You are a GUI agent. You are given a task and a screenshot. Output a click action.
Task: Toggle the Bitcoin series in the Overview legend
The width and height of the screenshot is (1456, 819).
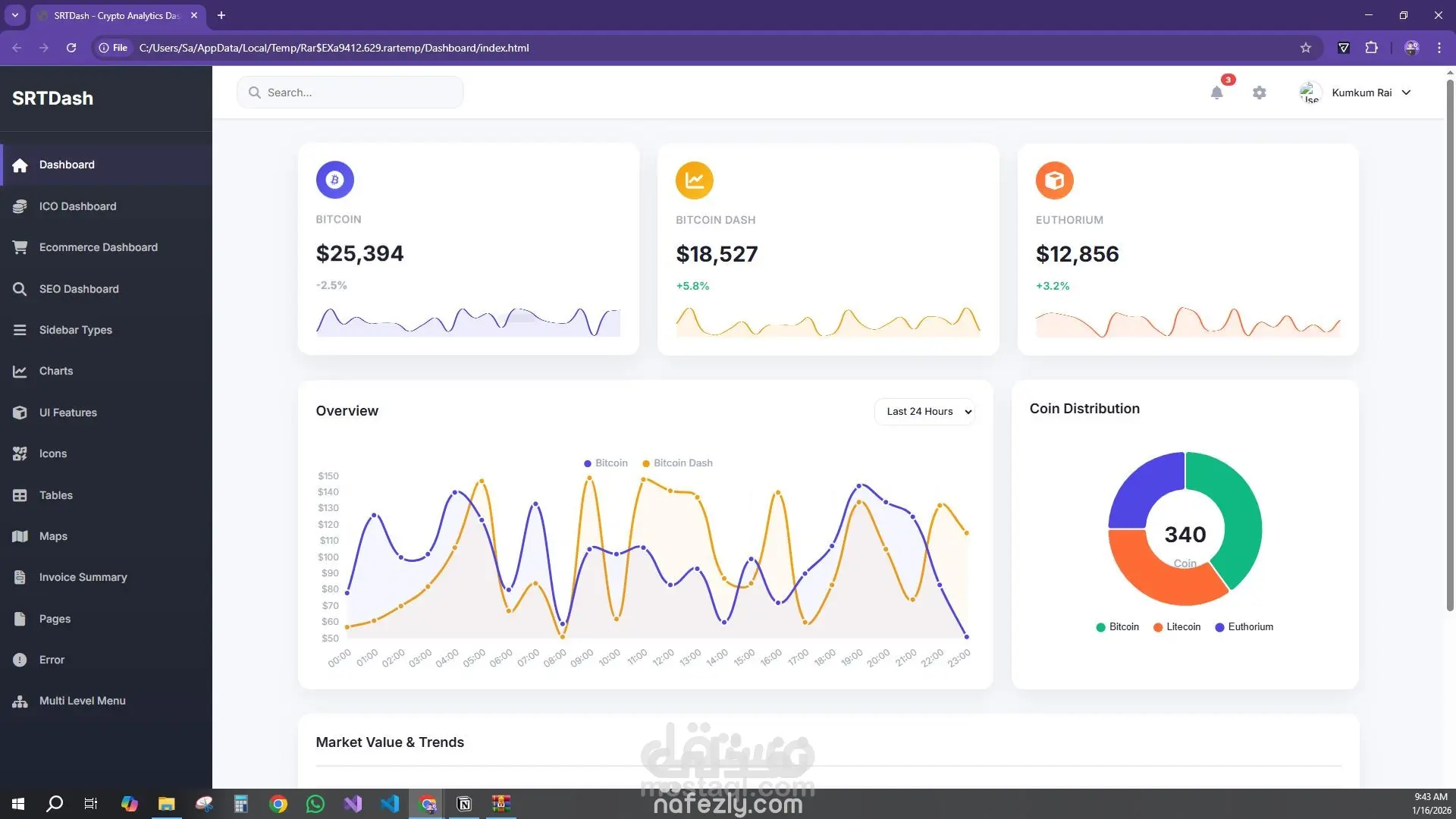coord(606,463)
